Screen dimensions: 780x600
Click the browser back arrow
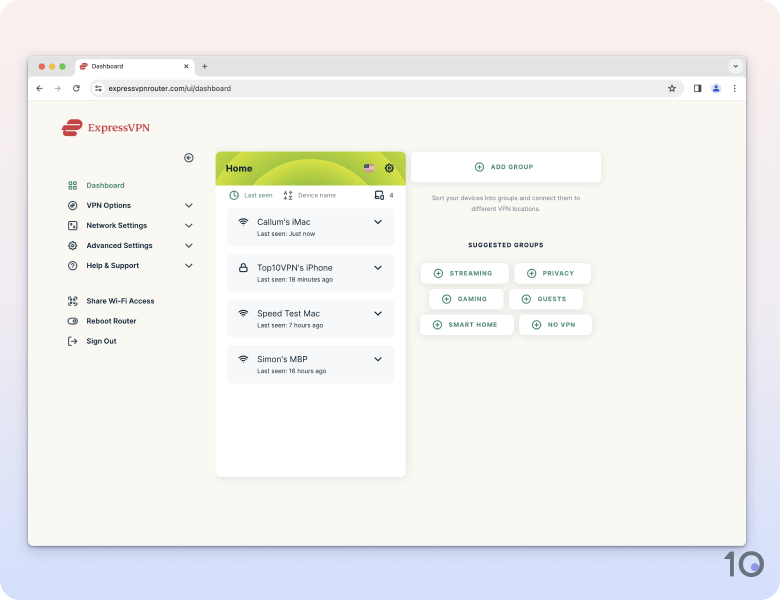click(40, 89)
